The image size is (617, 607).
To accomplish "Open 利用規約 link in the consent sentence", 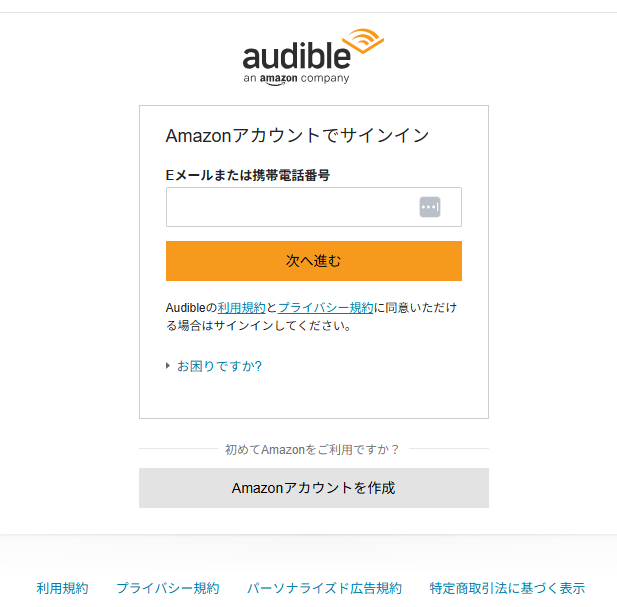I will point(241,307).
